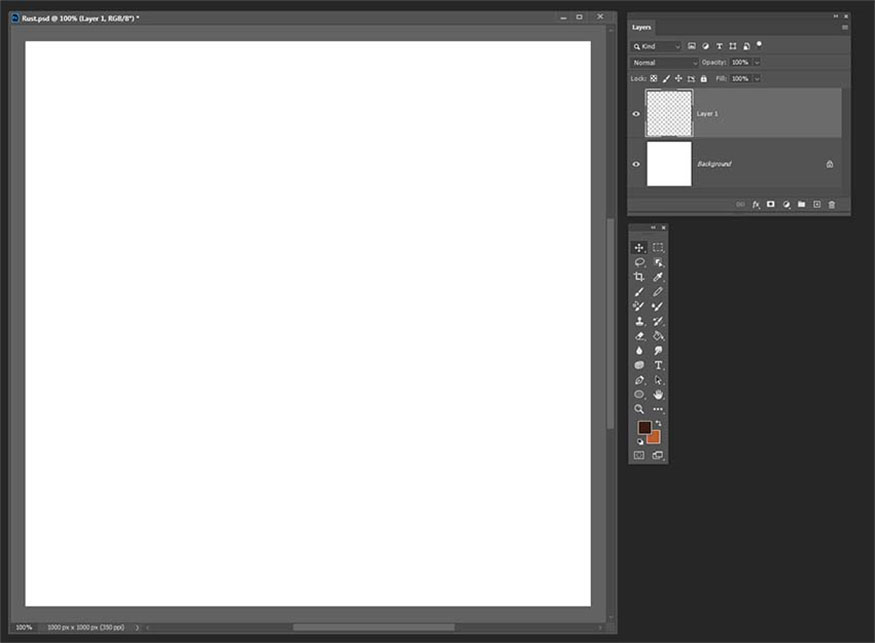Screen dimensions: 875x643
Task: Lock all layer attributes
Action: point(704,79)
